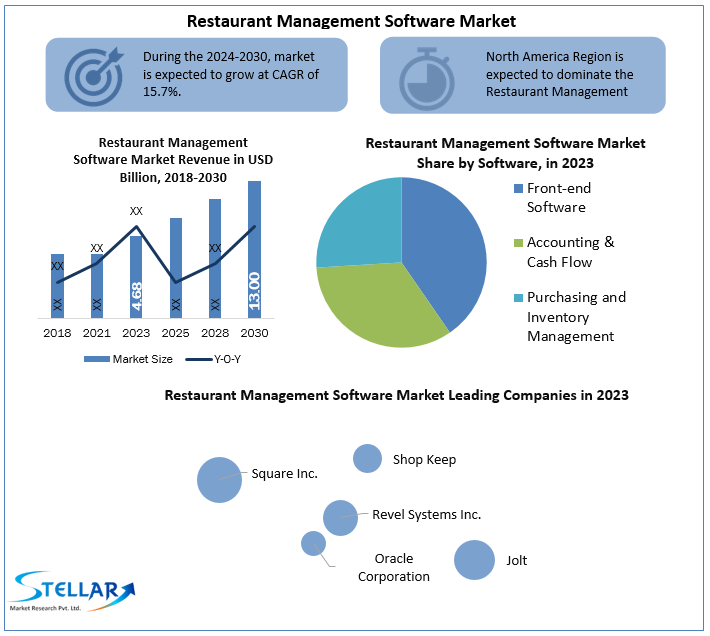Click the Market Size legend marker
This screenshot has height=636, width=710.
(97, 359)
